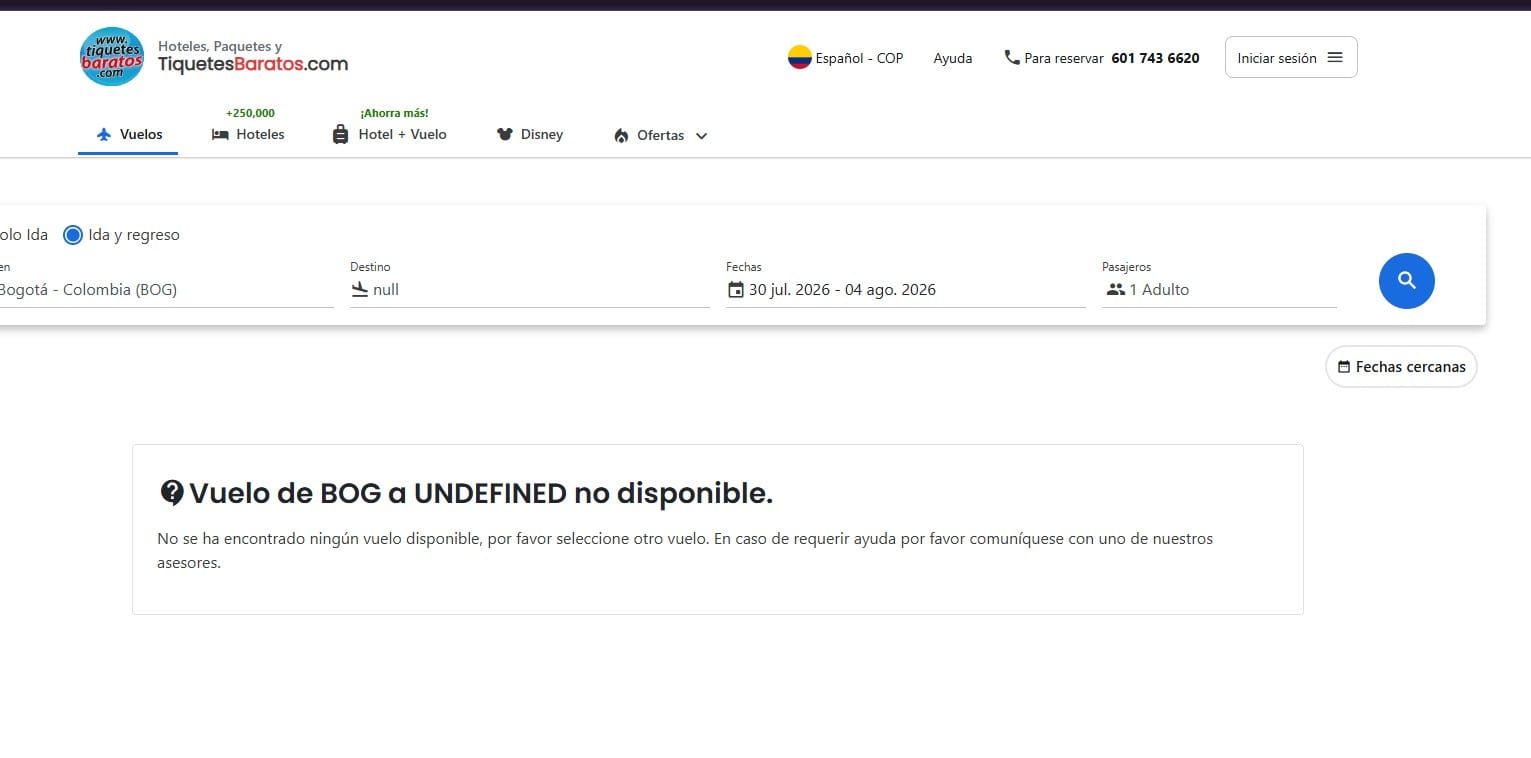
Task: Click the Vuelos tab
Action: coord(129,134)
